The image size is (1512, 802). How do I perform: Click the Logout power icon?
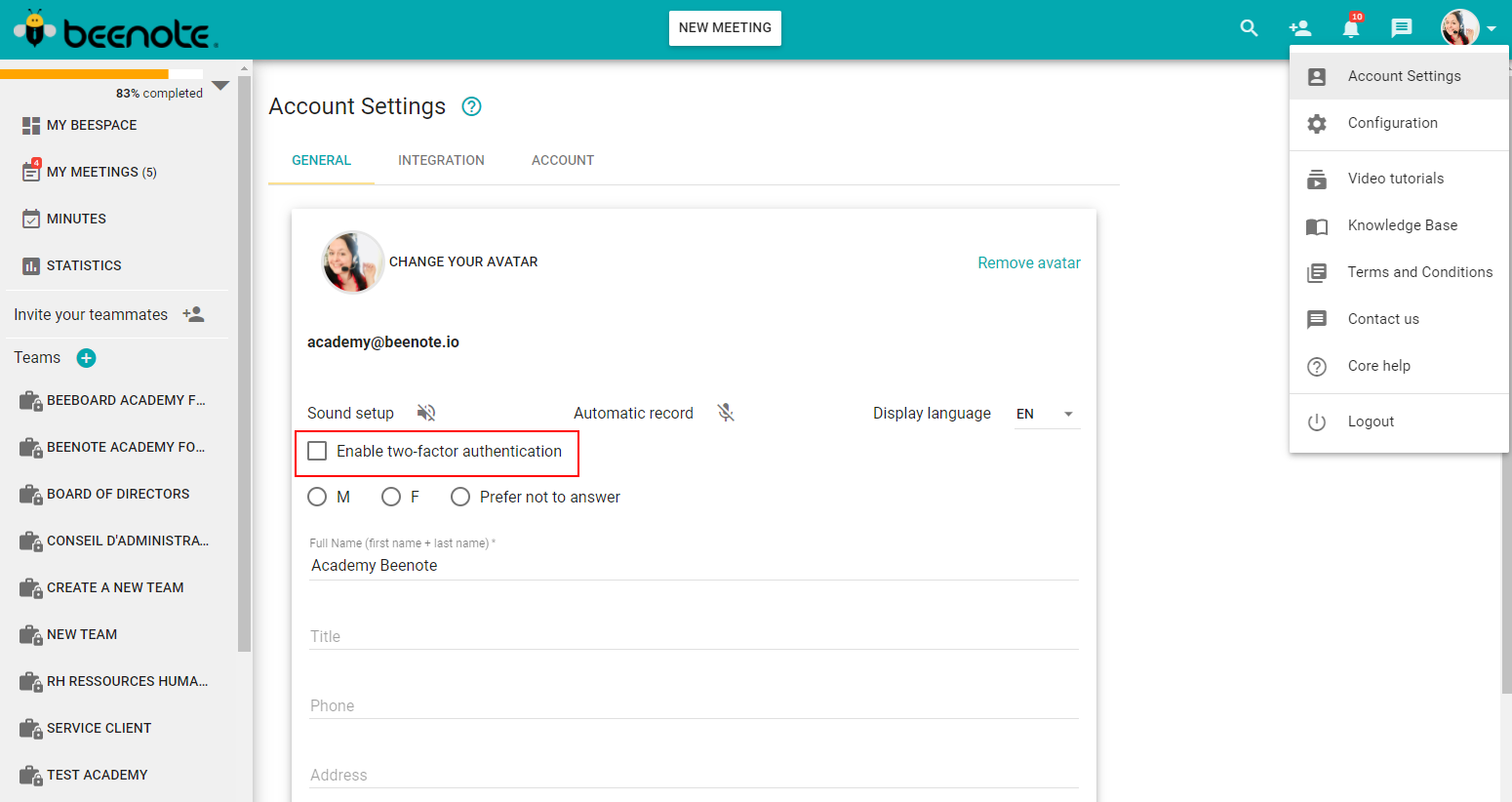pyautogui.click(x=1317, y=421)
